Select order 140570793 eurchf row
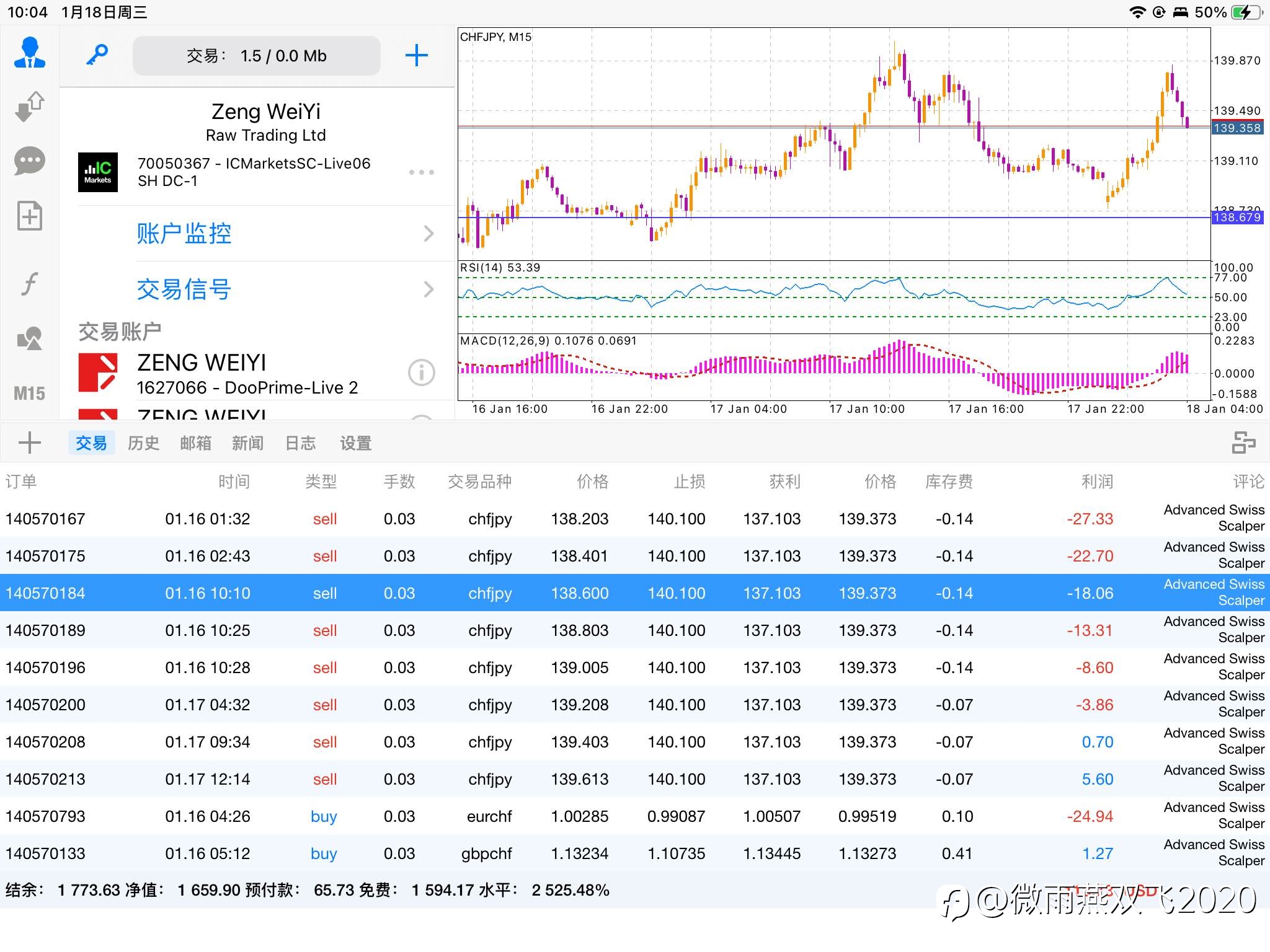The image size is (1270, 952). point(635,816)
